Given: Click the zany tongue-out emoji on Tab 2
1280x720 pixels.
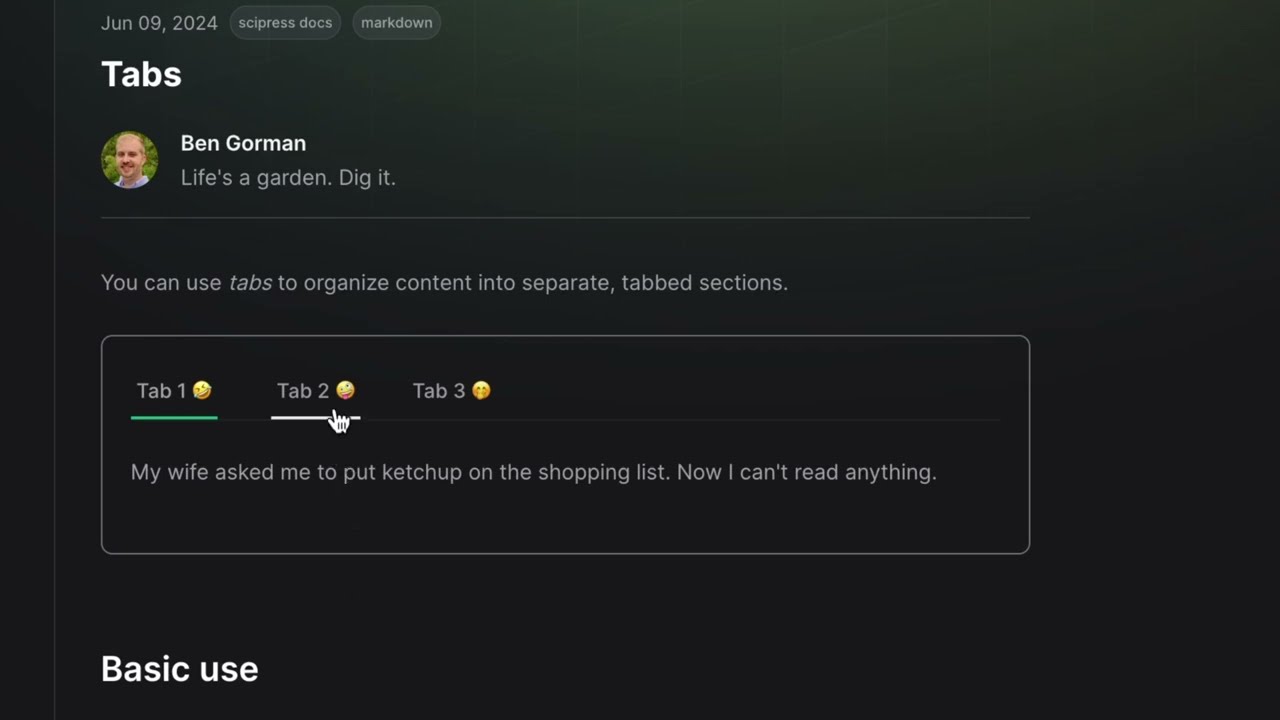Looking at the screenshot, I should pyautogui.click(x=345, y=390).
